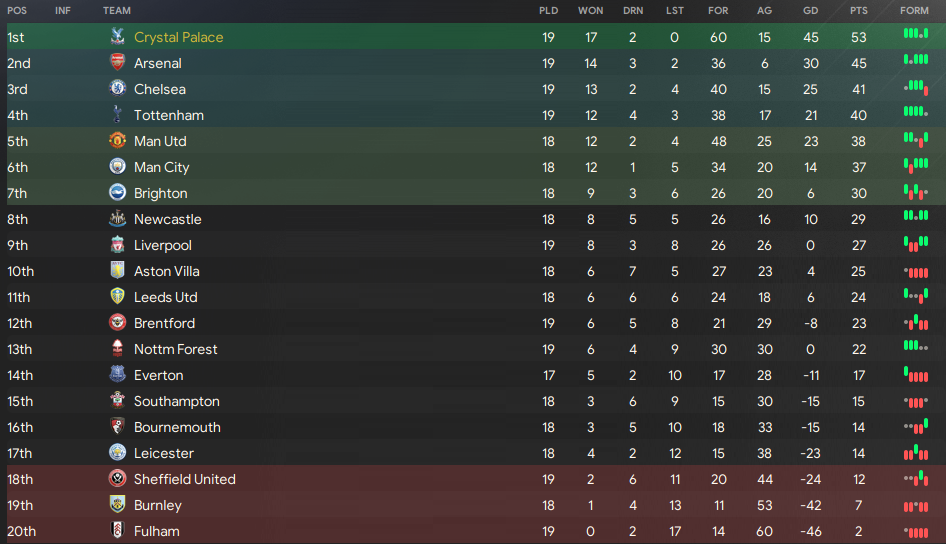Image resolution: width=946 pixels, height=544 pixels.
Task: Sort table by PTS column header
Action: click(x=859, y=10)
